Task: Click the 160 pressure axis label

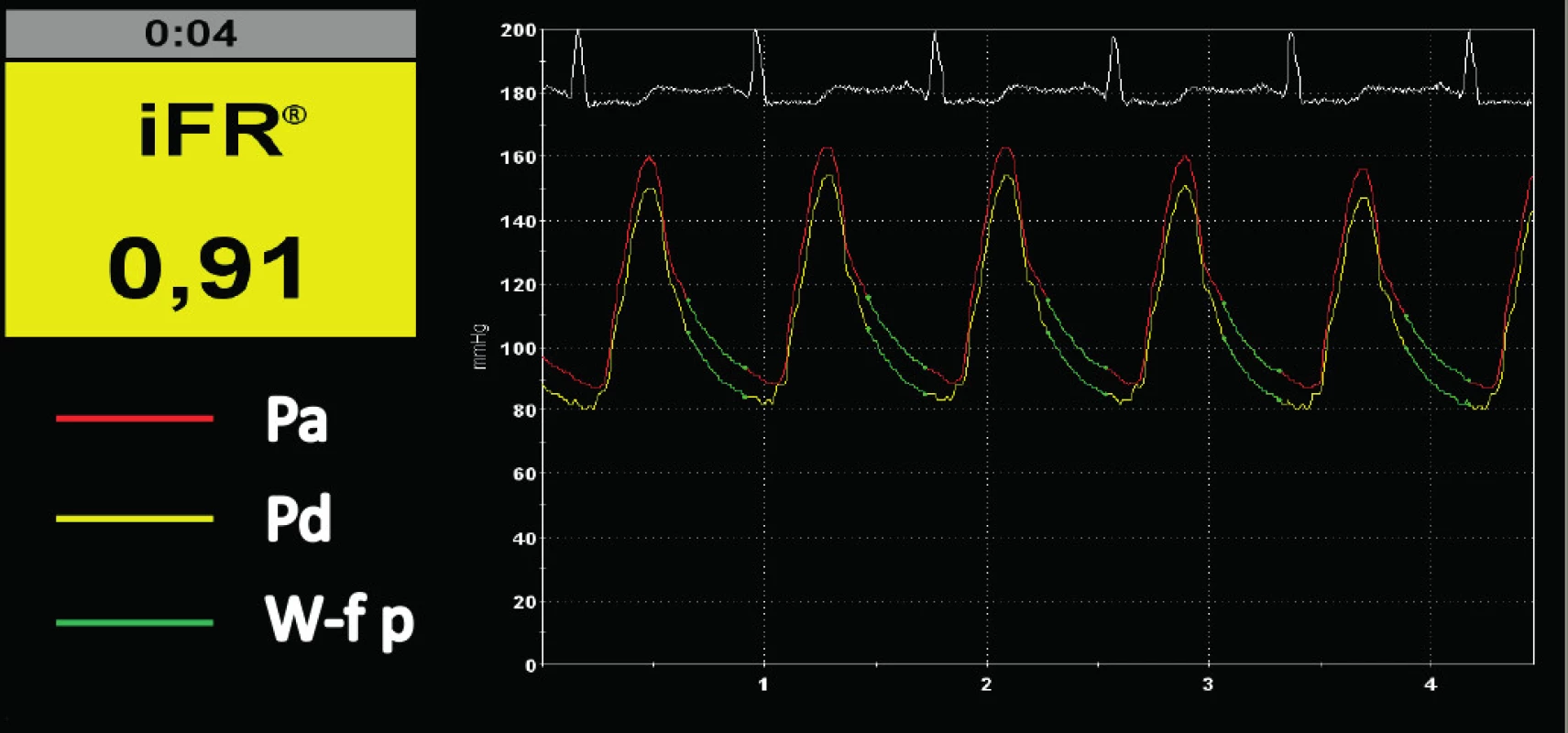Action: pyautogui.click(x=518, y=158)
